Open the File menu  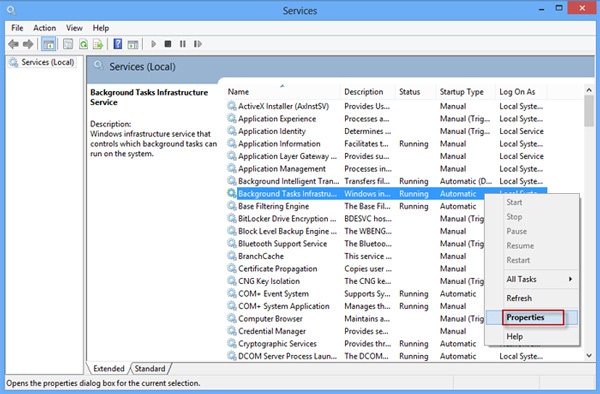[17, 28]
